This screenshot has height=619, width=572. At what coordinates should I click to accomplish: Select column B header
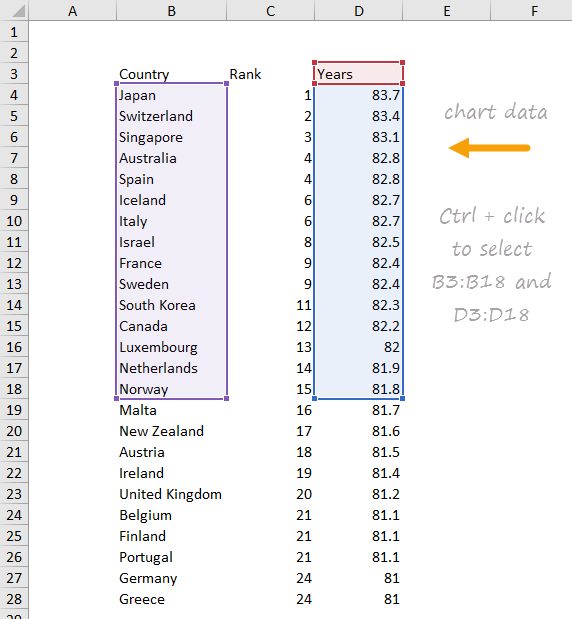pos(171,10)
